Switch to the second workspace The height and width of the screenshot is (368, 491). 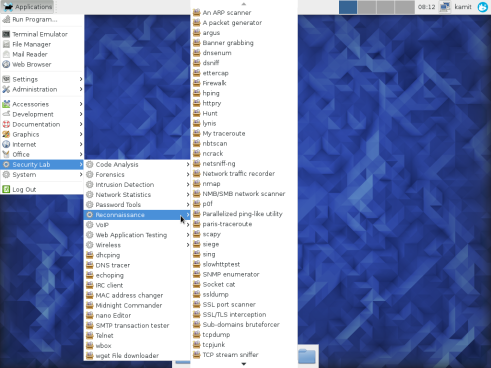[x=367, y=7]
